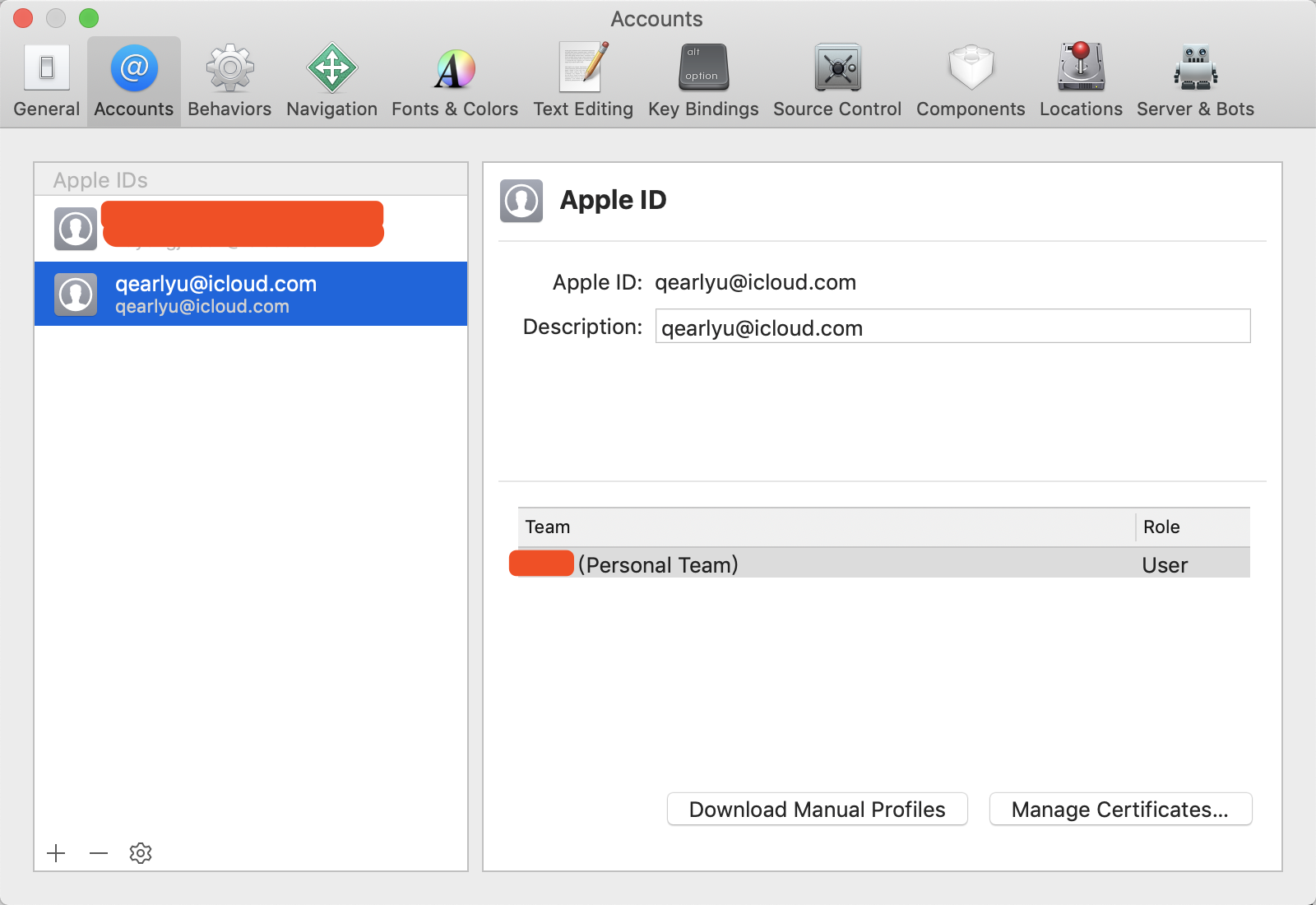Viewport: 1316px width, 905px height.
Task: Remove the selected Apple ID account
Action: pos(98,853)
